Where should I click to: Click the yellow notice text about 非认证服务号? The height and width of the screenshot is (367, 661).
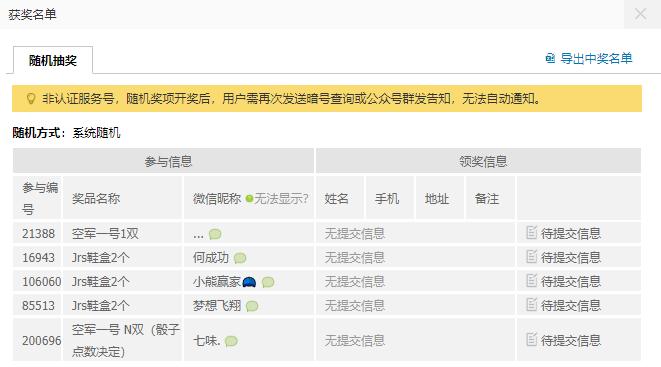291,99
